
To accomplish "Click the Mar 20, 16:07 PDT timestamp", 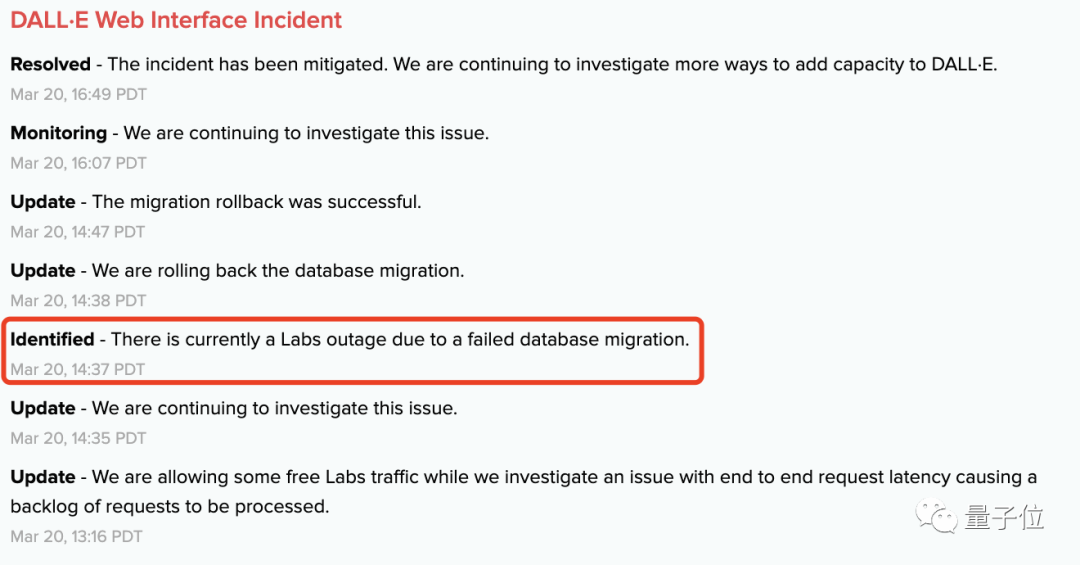I will (x=78, y=163).
